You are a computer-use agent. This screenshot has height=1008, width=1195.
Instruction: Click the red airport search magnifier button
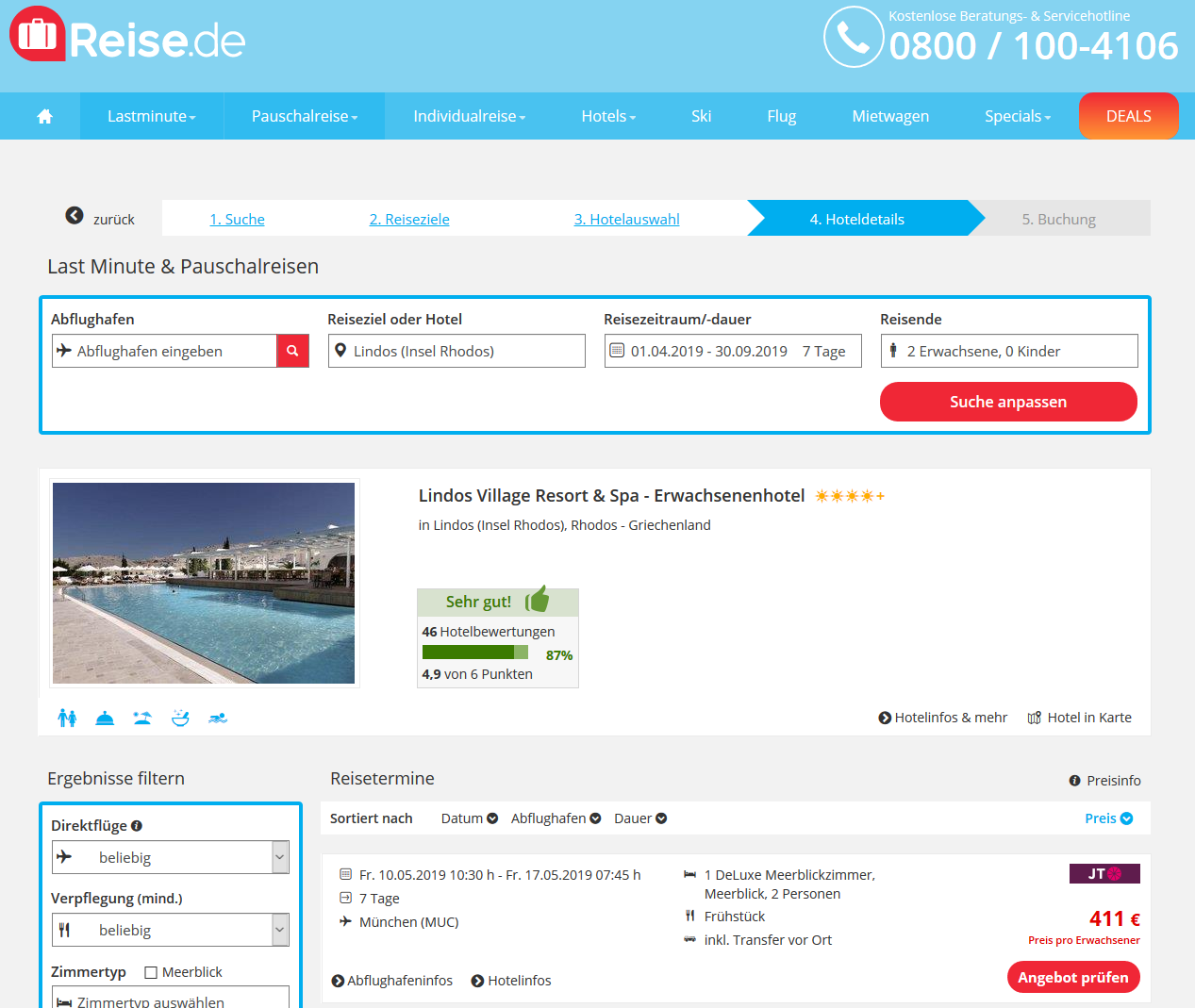[292, 351]
